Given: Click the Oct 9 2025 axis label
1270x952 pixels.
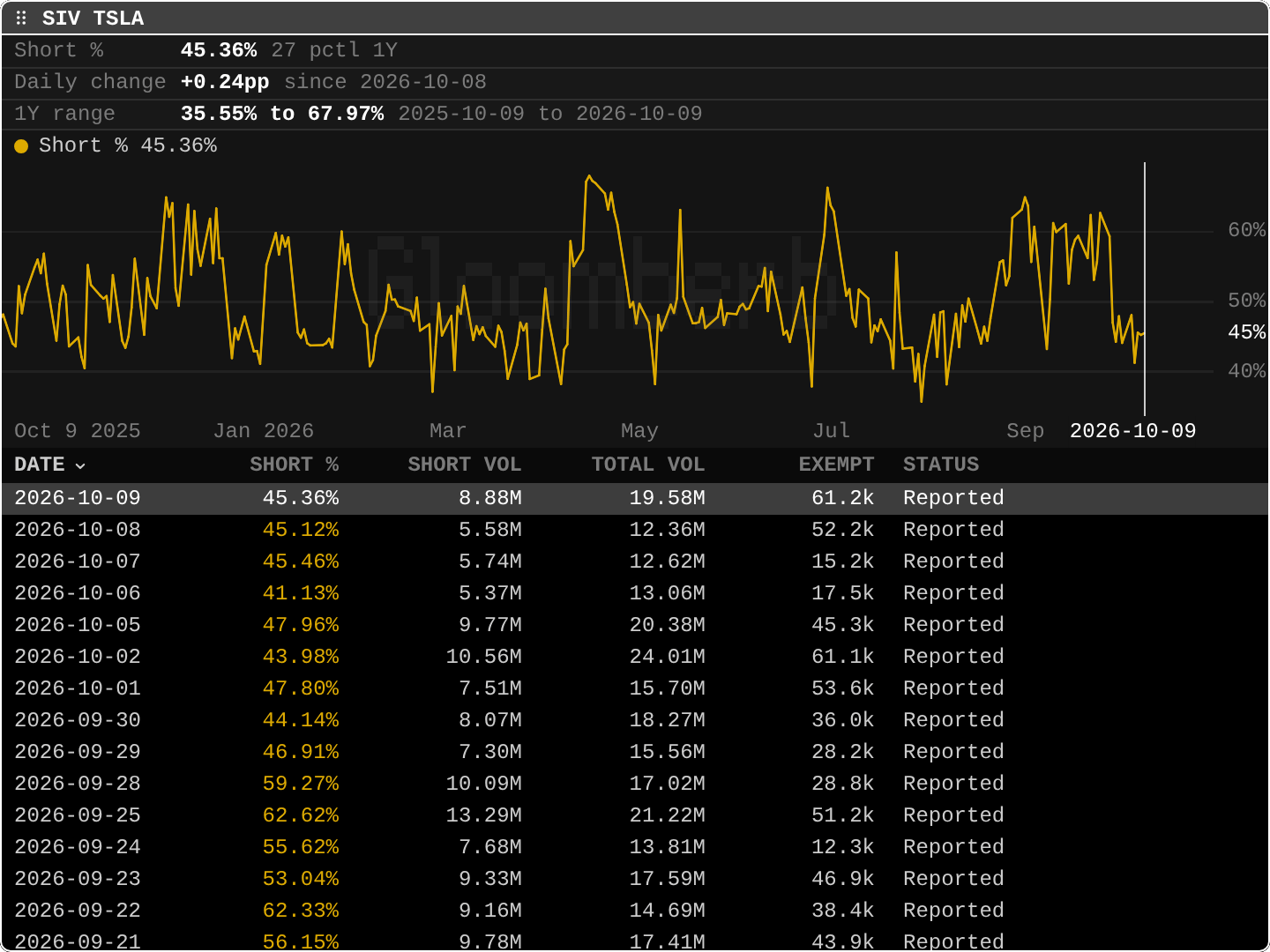Looking at the screenshot, I should 78,431.
